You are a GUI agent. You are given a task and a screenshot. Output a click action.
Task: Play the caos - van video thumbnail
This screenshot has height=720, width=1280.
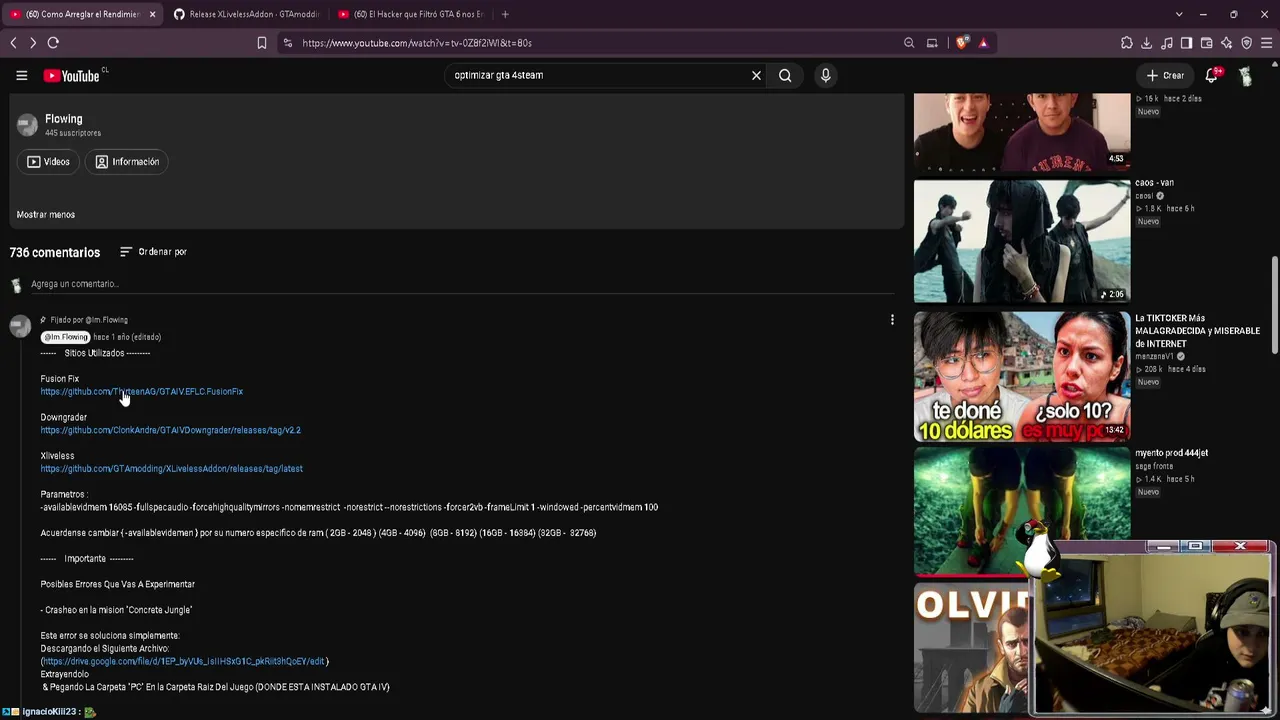pyautogui.click(x=1022, y=241)
